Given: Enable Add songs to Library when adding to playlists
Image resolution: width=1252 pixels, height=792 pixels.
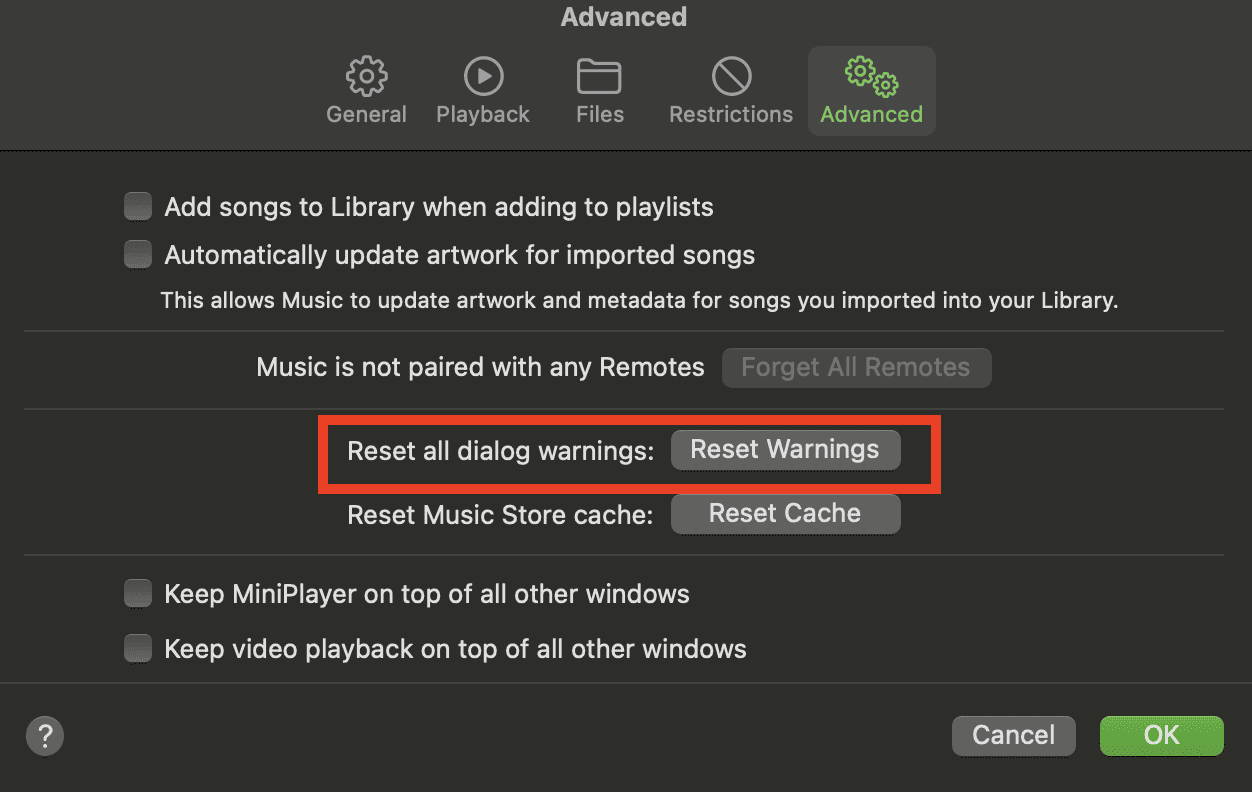Looking at the screenshot, I should [137, 207].
